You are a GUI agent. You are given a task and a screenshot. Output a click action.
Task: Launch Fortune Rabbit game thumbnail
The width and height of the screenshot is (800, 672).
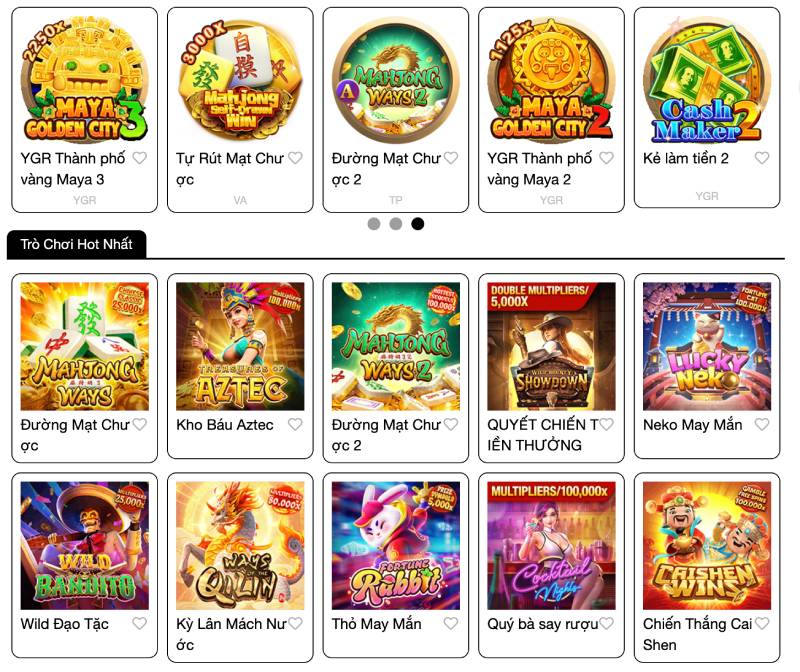click(396, 545)
